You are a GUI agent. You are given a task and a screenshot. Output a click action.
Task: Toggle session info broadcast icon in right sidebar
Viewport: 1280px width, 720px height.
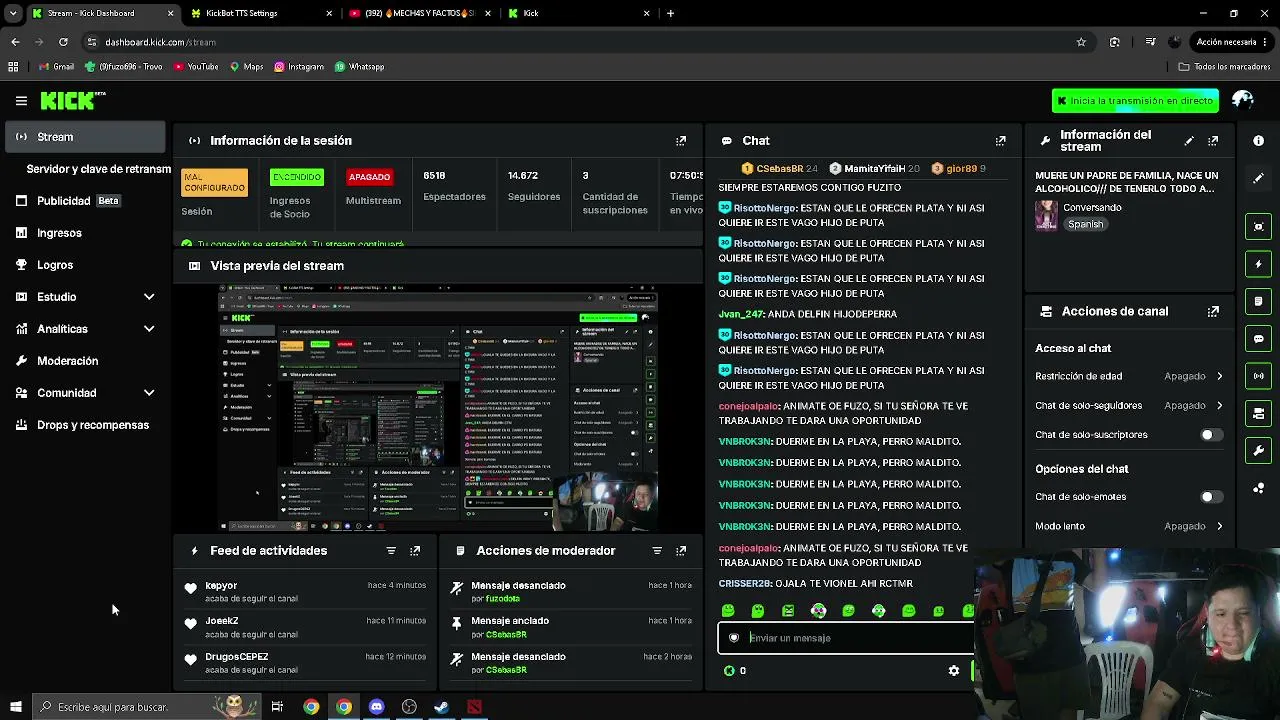pos(1259,376)
